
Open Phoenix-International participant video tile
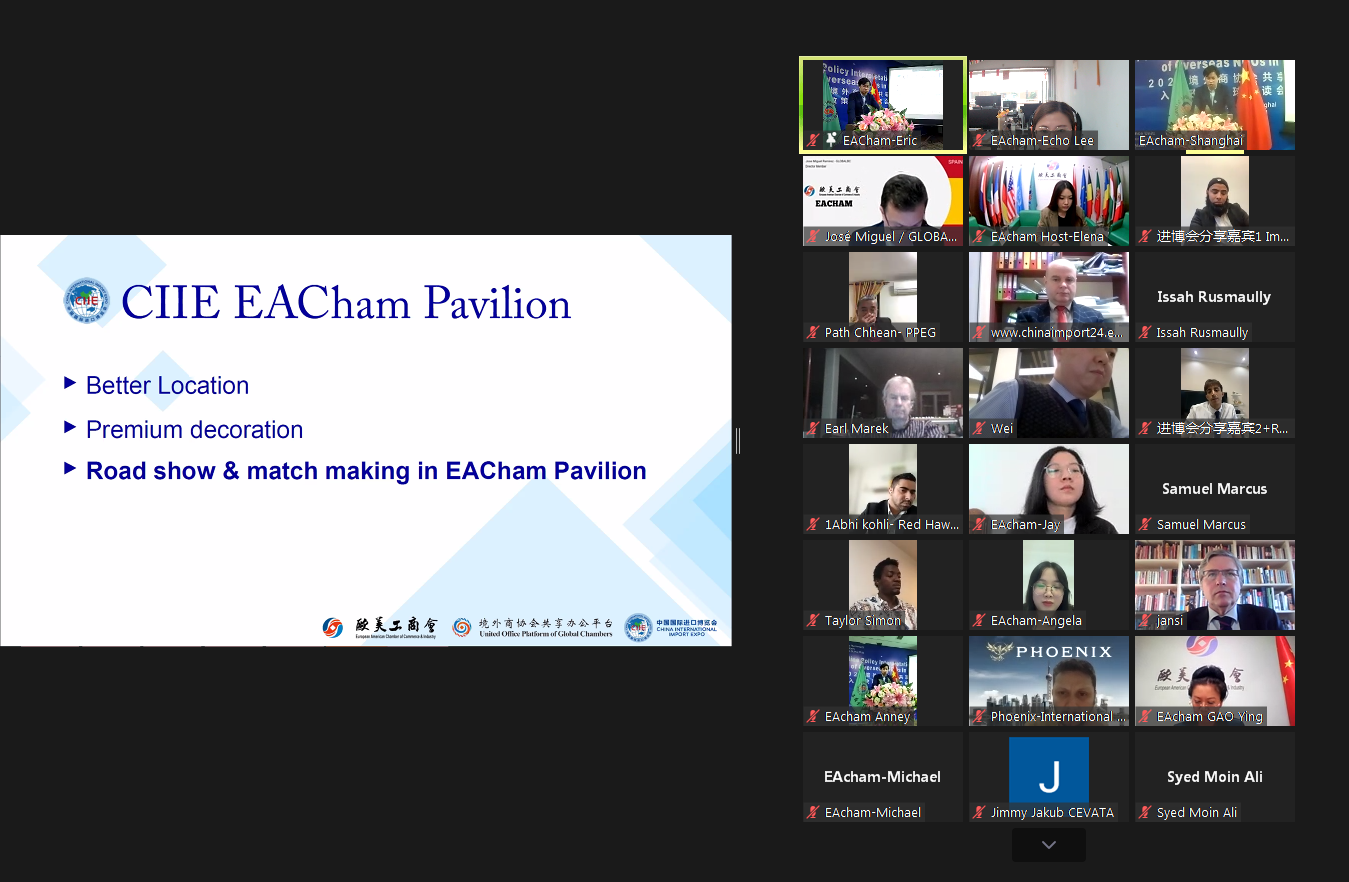(1048, 680)
